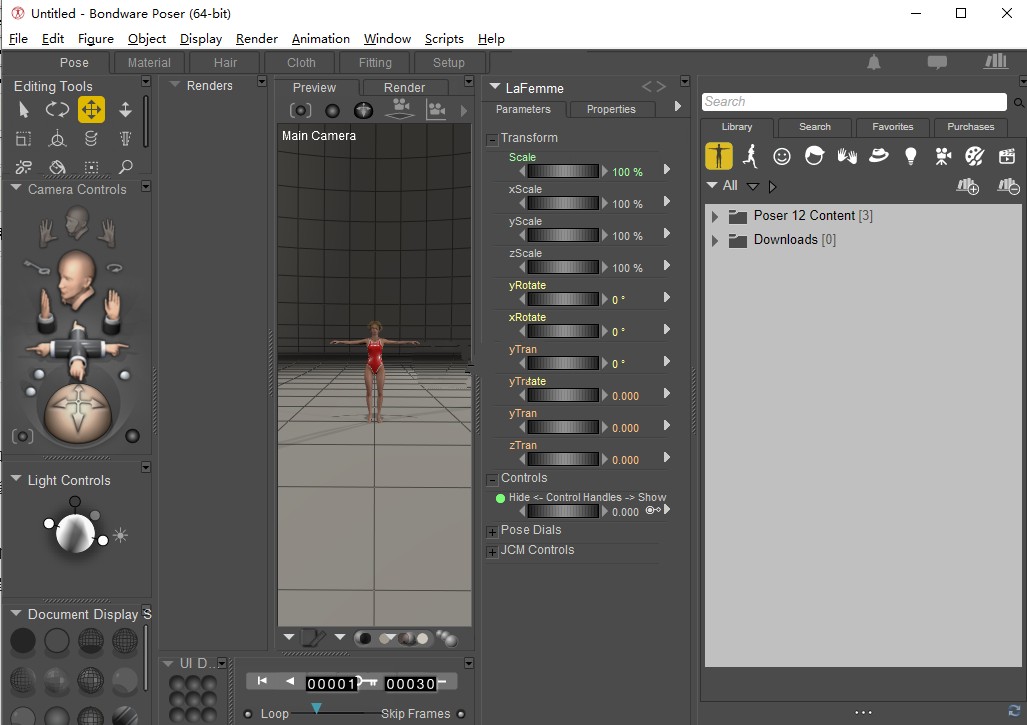Viewport: 1027px width, 725px height.
Task: Choose the Taper editing tool
Action: (x=125, y=138)
